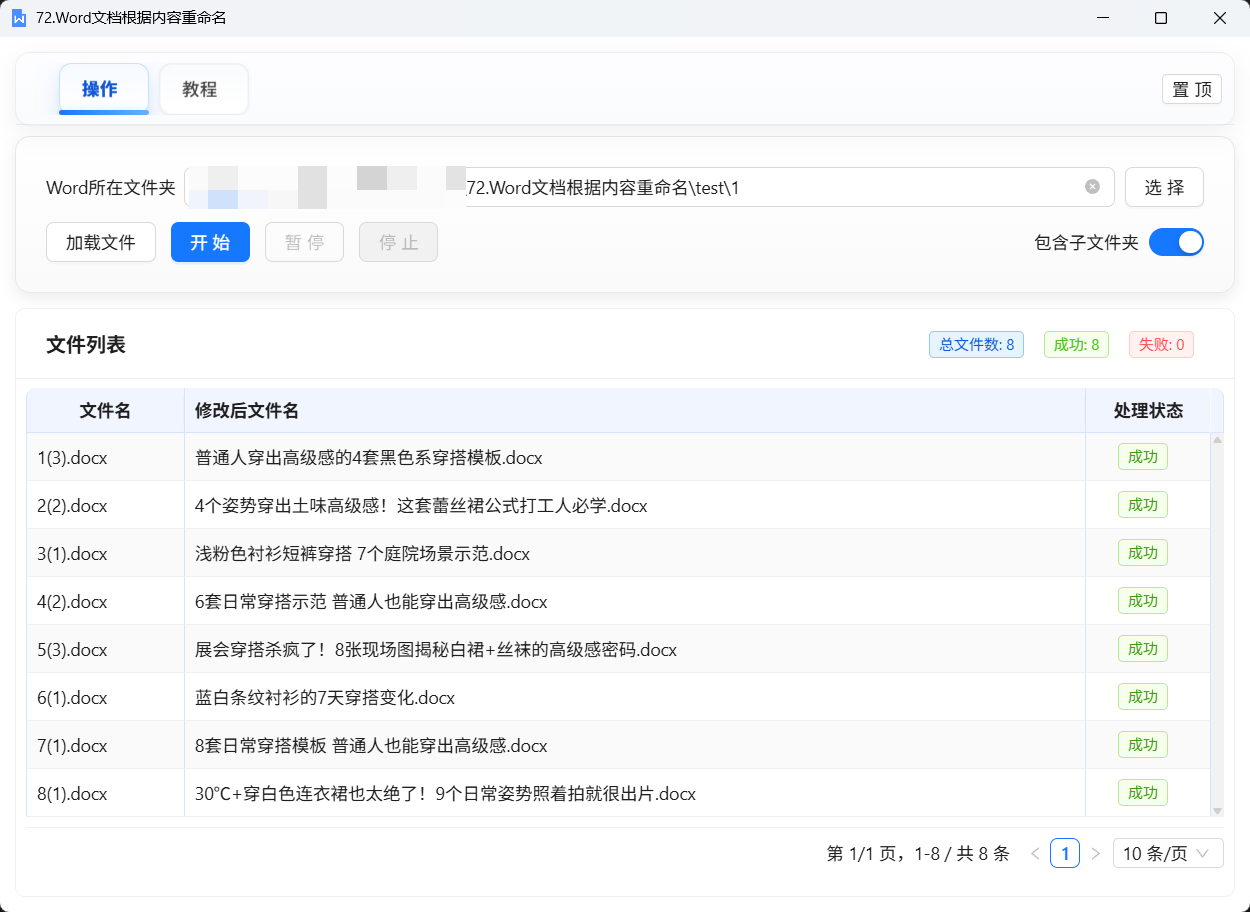Image resolution: width=1250 pixels, height=912 pixels.
Task: Click the 总文件数: 8 badge
Action: (x=976, y=344)
